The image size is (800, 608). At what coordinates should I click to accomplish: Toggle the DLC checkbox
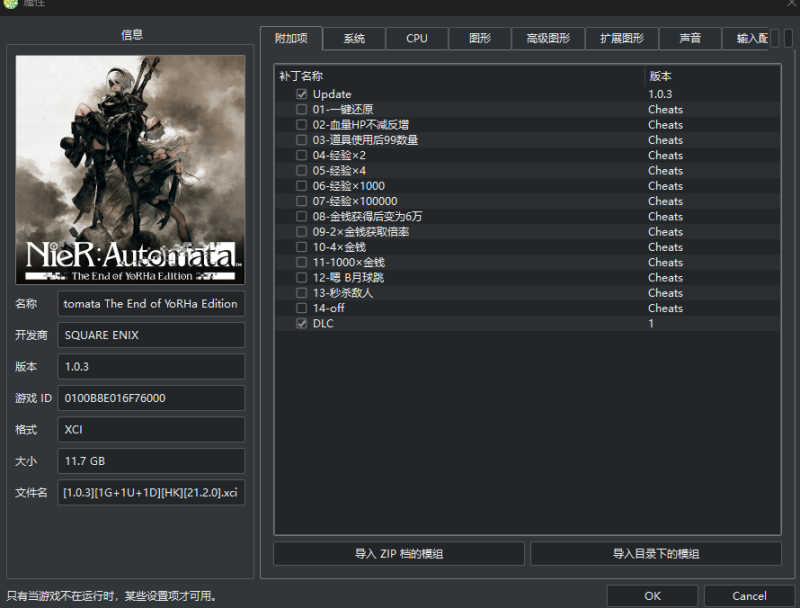click(x=302, y=323)
